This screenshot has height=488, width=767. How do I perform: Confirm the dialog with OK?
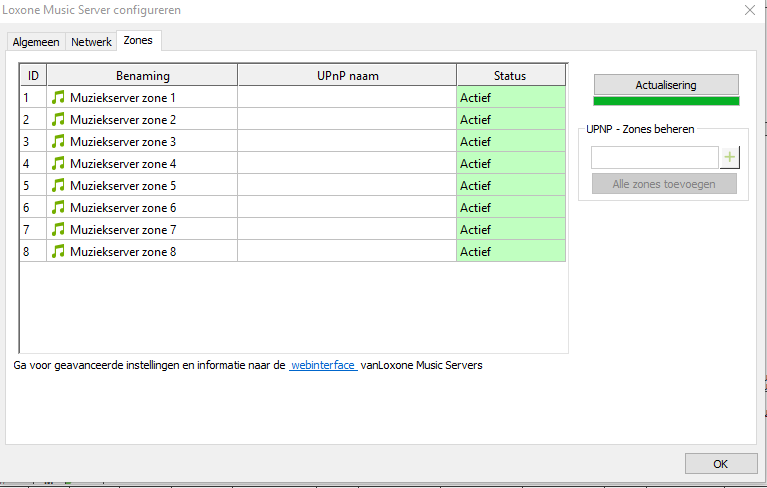721,464
